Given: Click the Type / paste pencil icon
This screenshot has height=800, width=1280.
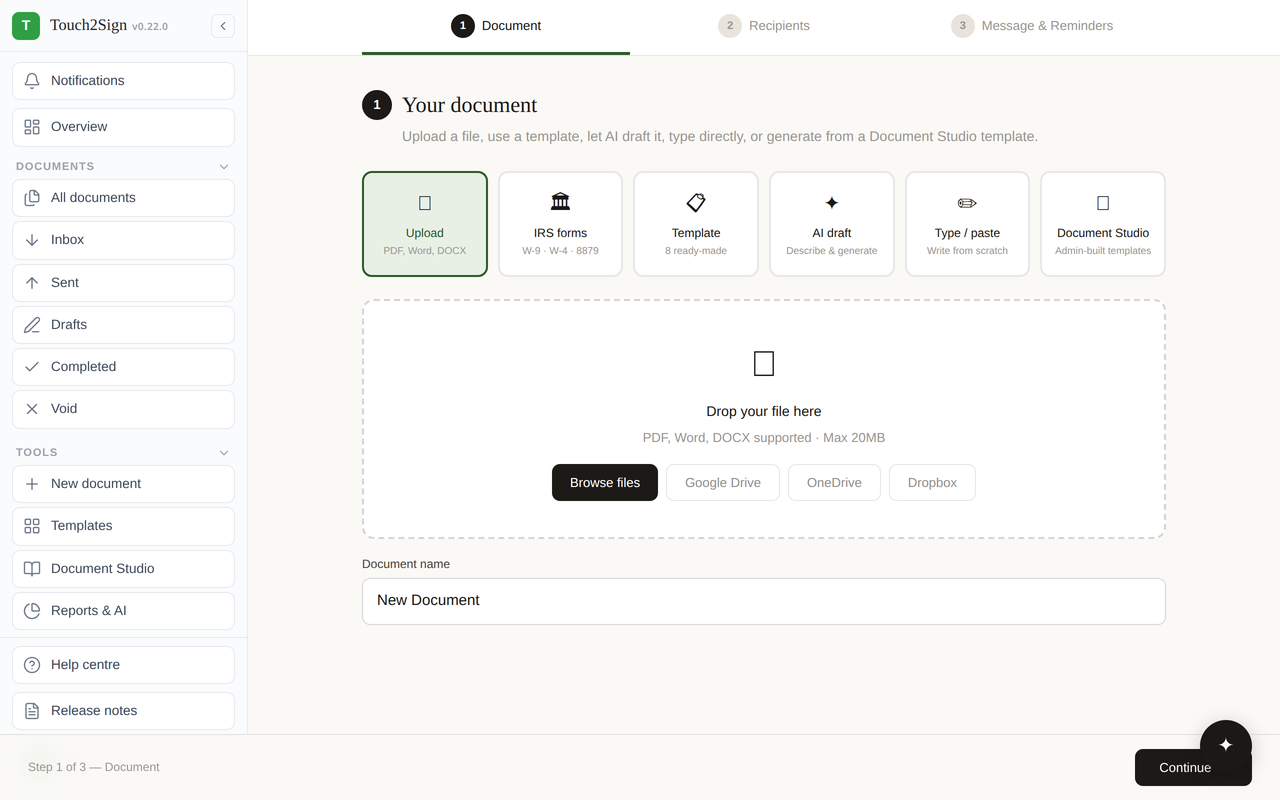Looking at the screenshot, I should coord(967,203).
